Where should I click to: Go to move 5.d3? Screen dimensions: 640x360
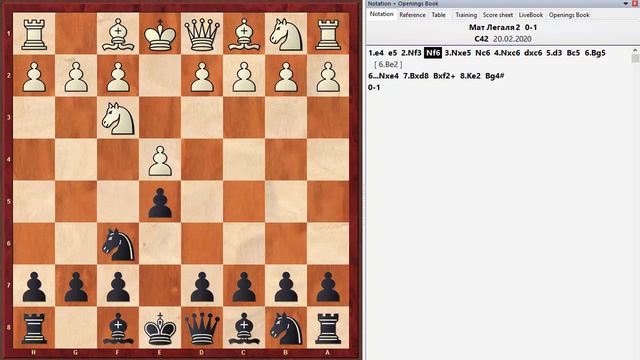(554, 53)
